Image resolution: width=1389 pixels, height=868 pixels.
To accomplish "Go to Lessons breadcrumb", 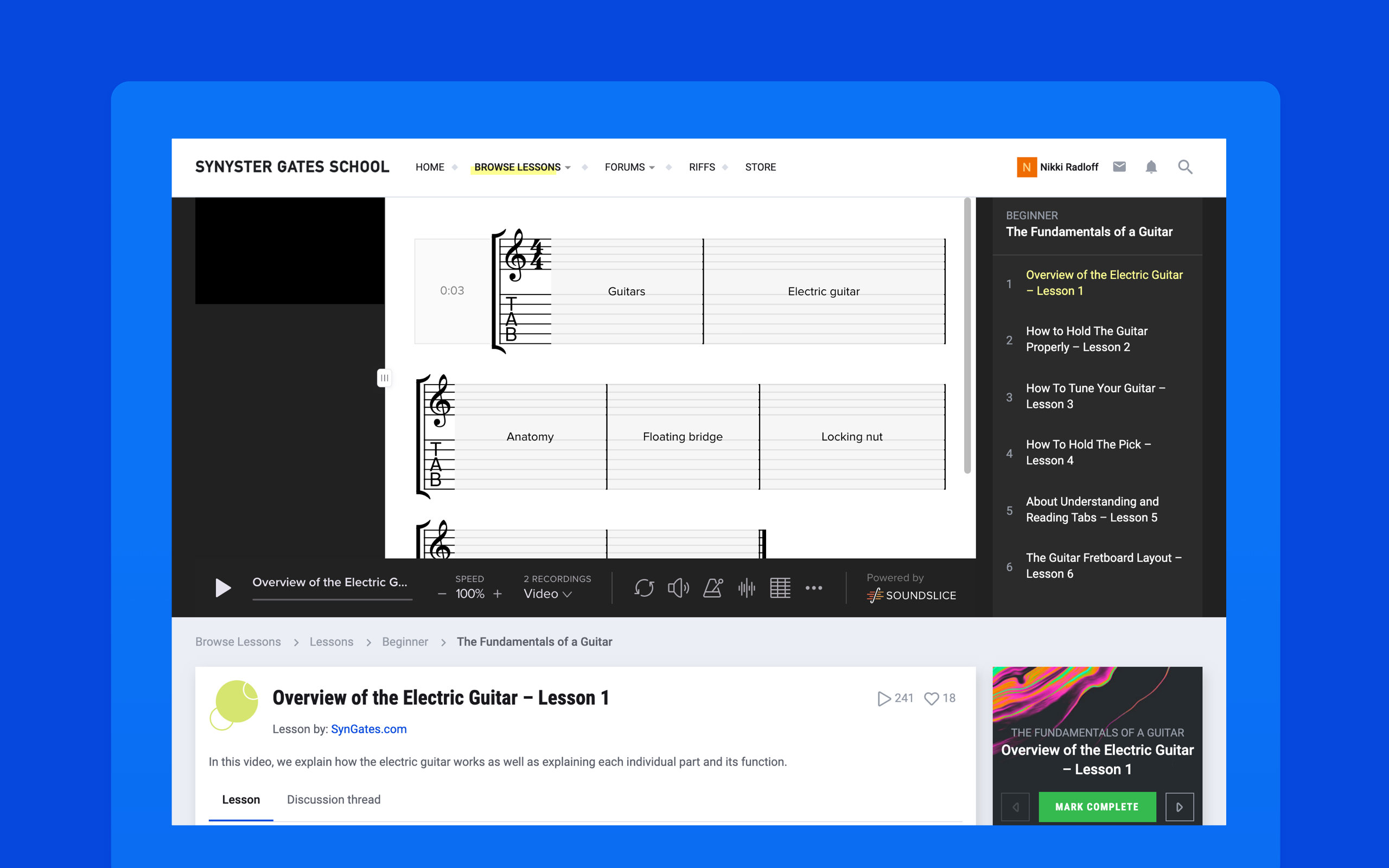I will [331, 642].
